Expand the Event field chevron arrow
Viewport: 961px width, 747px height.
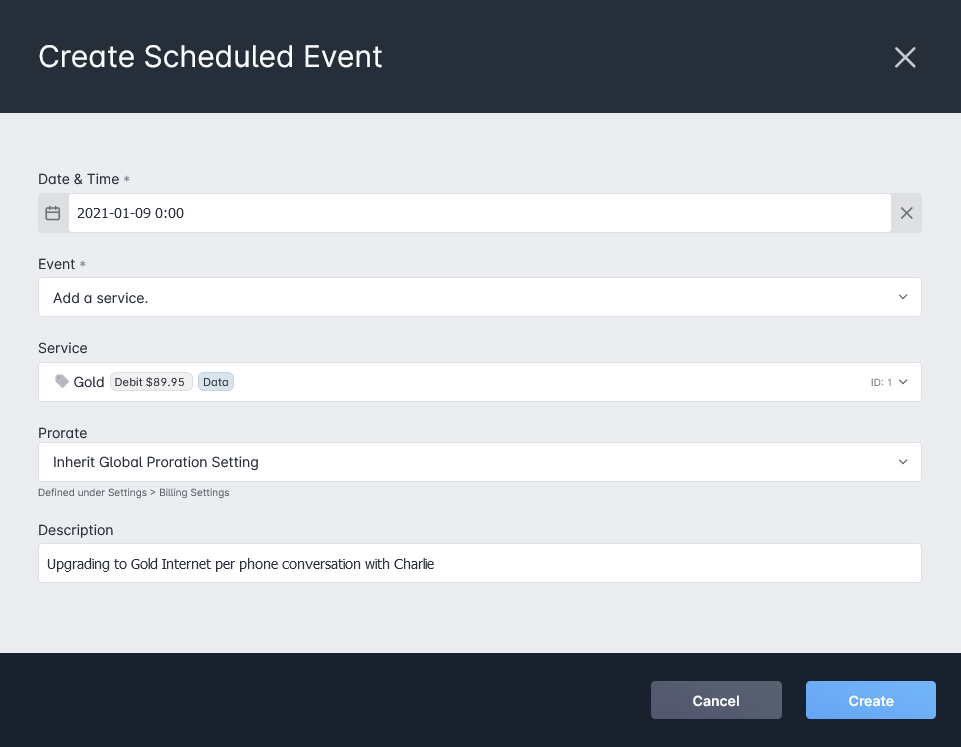(x=903, y=297)
